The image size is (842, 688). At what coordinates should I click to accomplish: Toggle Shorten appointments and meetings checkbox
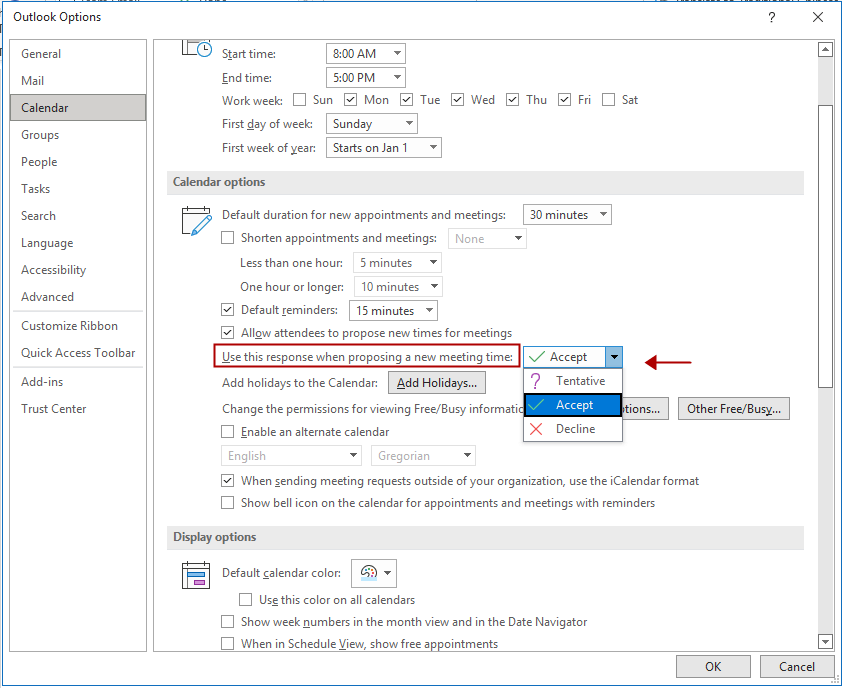pyautogui.click(x=228, y=238)
